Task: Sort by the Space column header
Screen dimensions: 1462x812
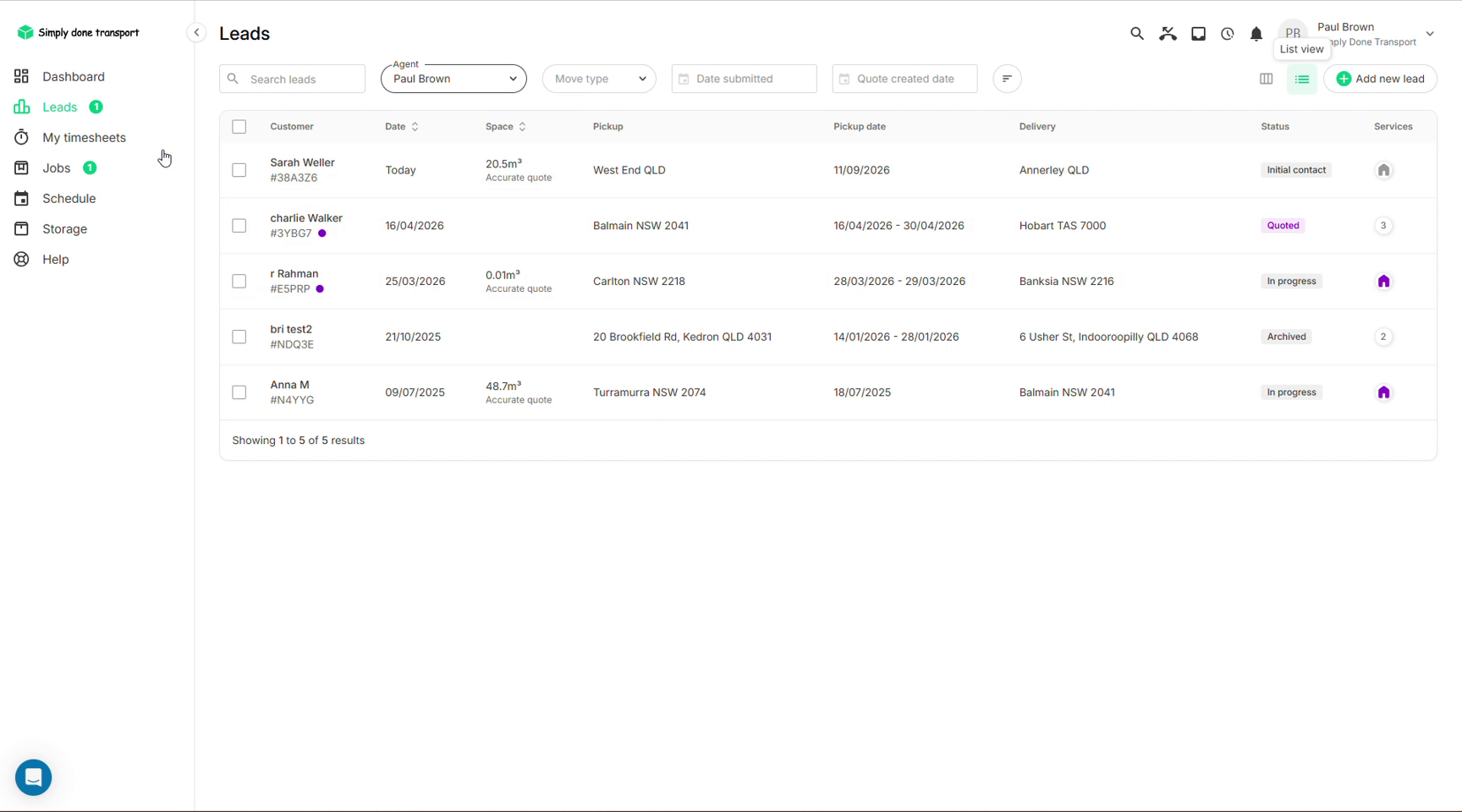Action: (x=506, y=127)
